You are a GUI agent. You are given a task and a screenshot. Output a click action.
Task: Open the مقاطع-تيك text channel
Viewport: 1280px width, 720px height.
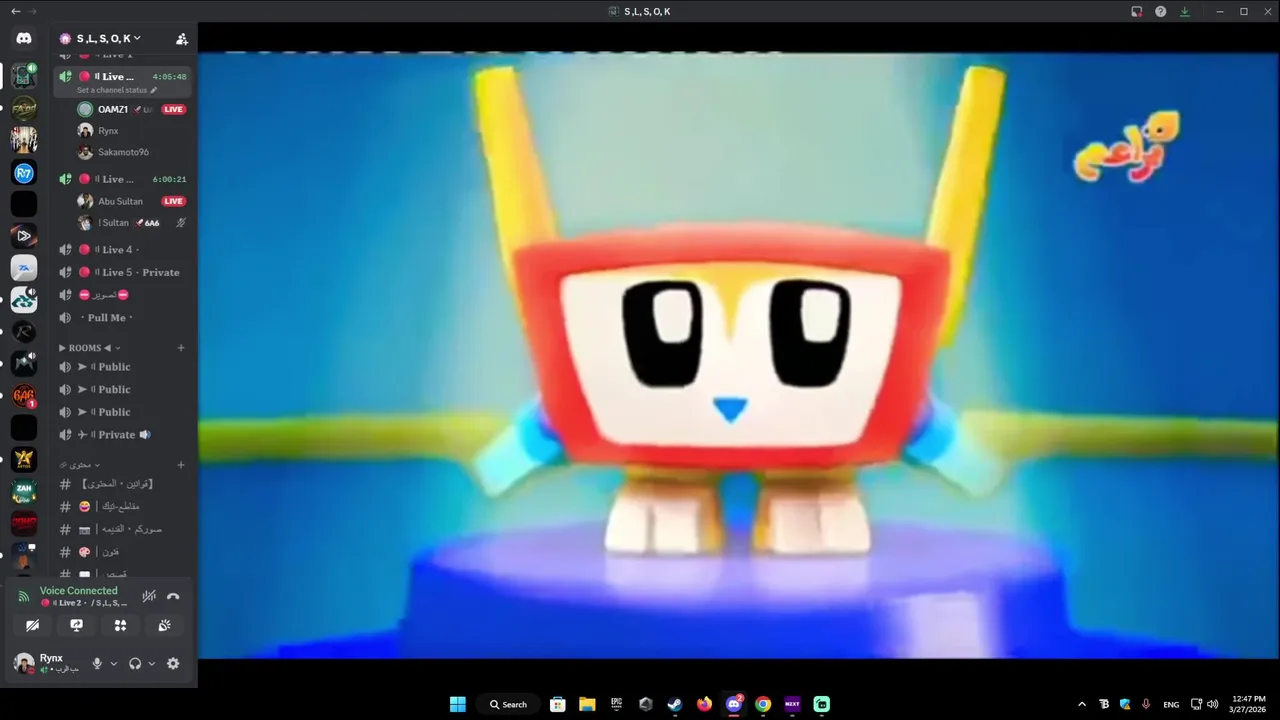pos(122,506)
